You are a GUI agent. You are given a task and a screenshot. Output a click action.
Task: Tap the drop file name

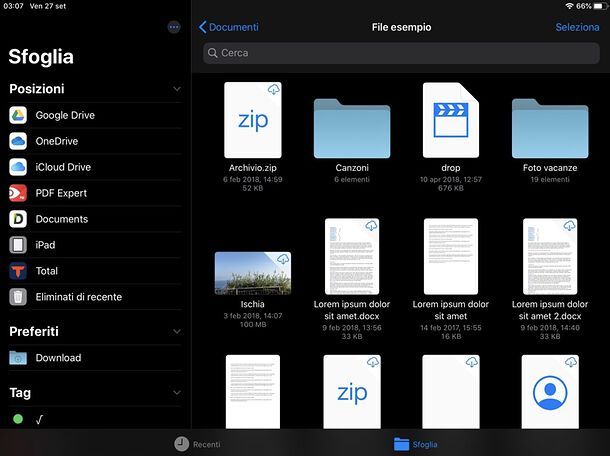[x=450, y=168]
